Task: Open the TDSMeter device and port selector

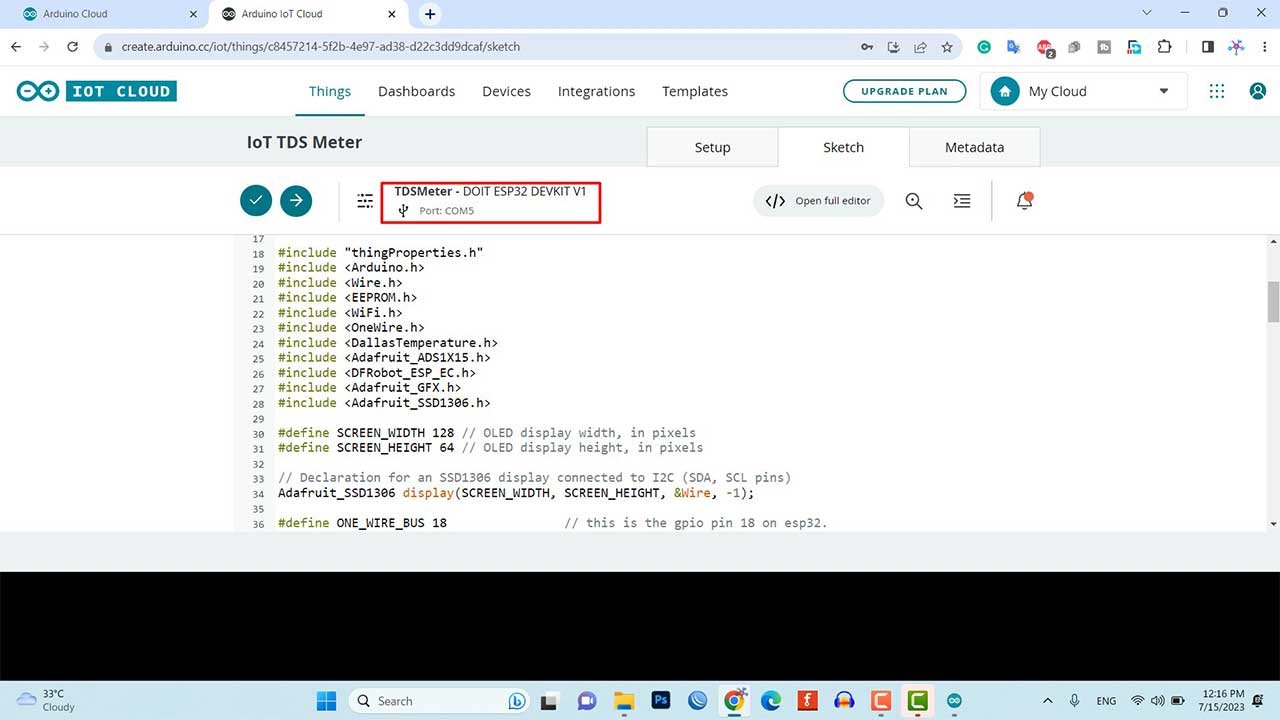Action: pyautogui.click(x=490, y=200)
